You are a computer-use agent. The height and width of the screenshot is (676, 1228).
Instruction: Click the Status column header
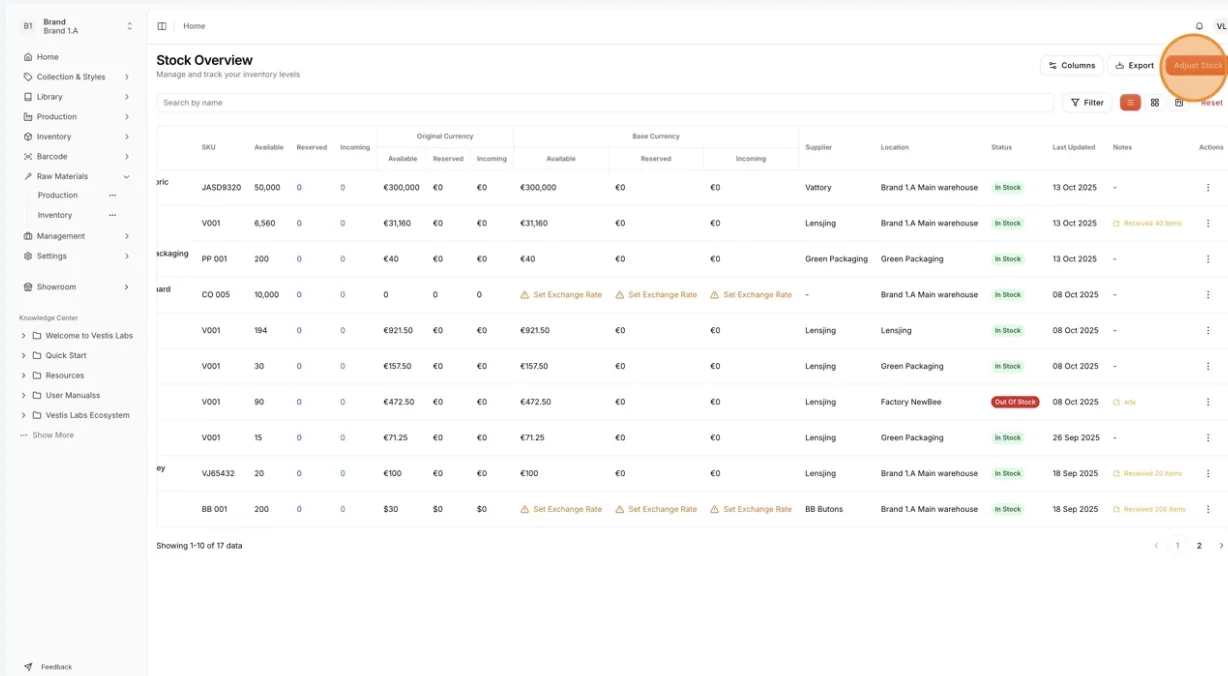(1001, 148)
